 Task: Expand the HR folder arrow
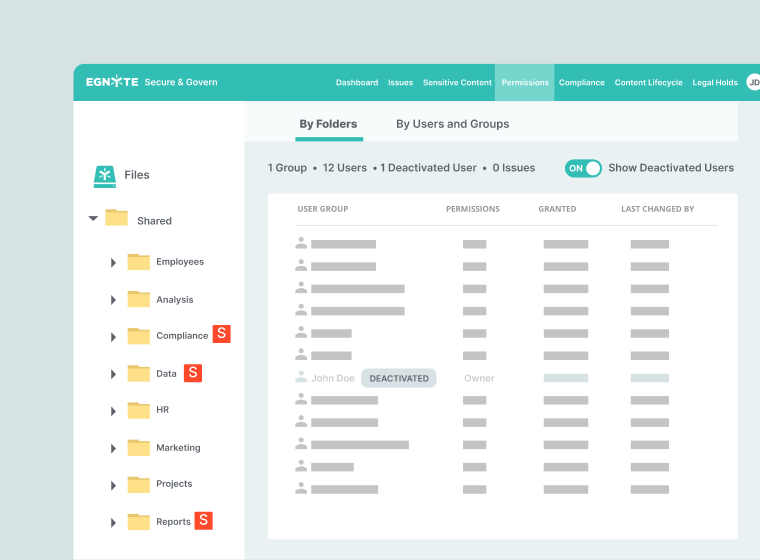113,411
